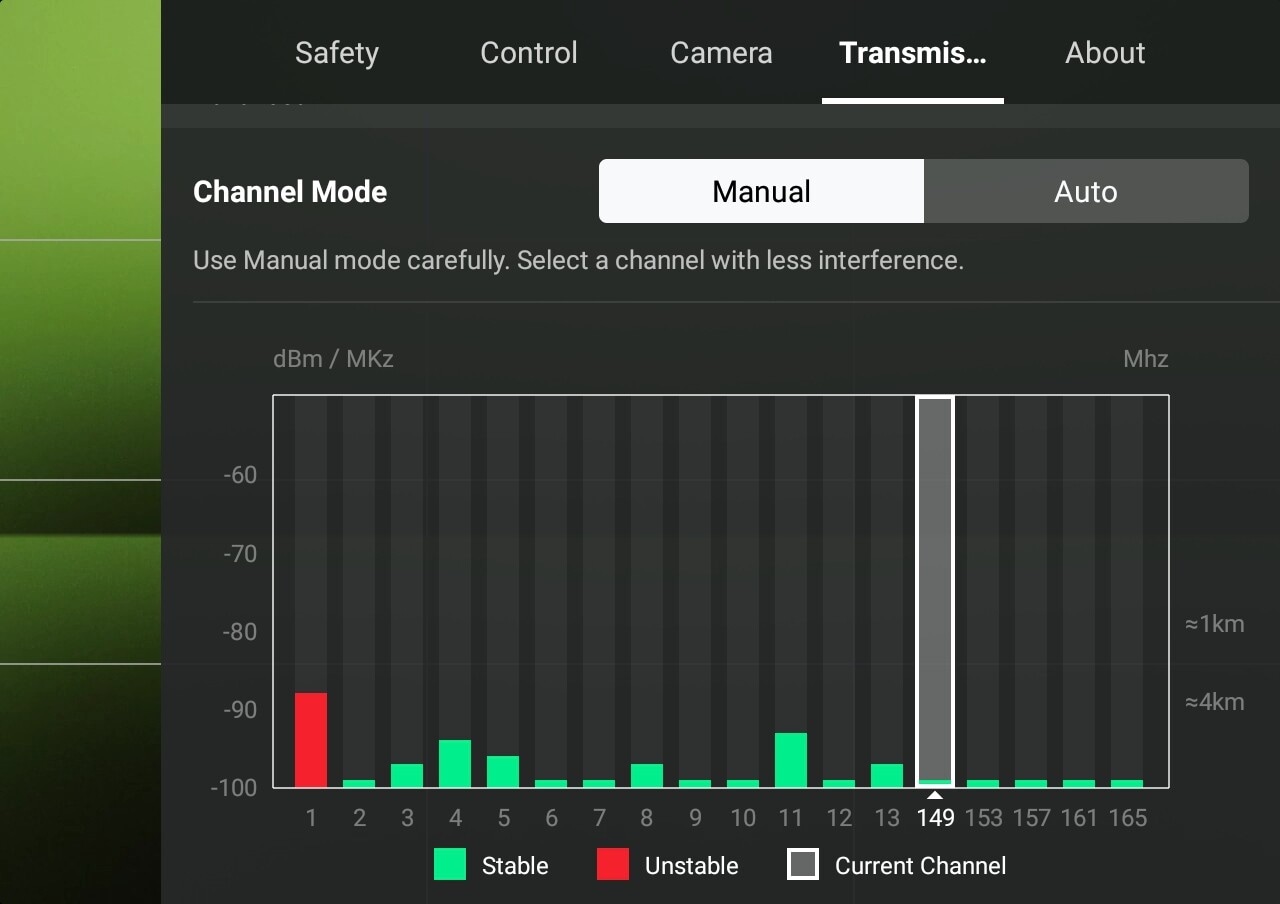The width and height of the screenshot is (1280, 904).
Task: Click the highlighted current channel 149 bar
Action: pyautogui.click(x=935, y=590)
